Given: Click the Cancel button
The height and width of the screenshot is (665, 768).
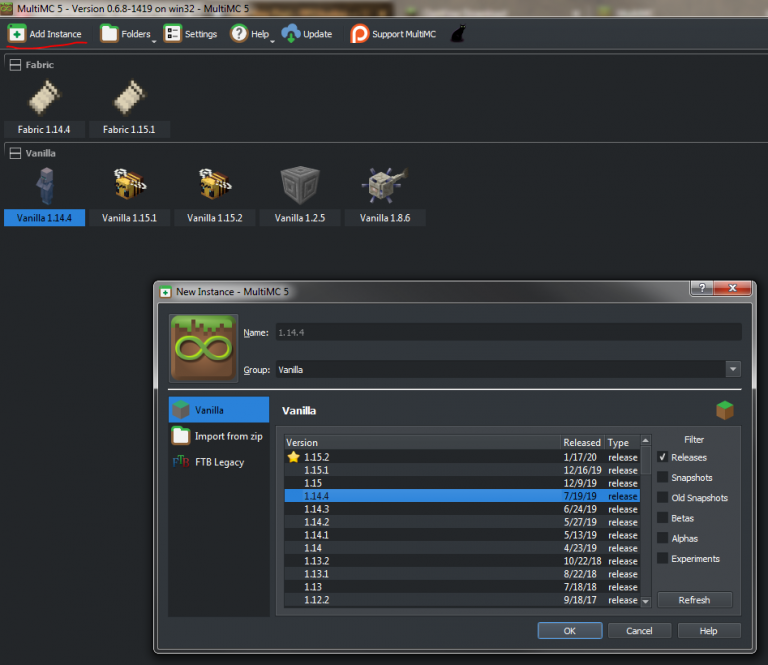Looking at the screenshot, I should coord(639,631).
